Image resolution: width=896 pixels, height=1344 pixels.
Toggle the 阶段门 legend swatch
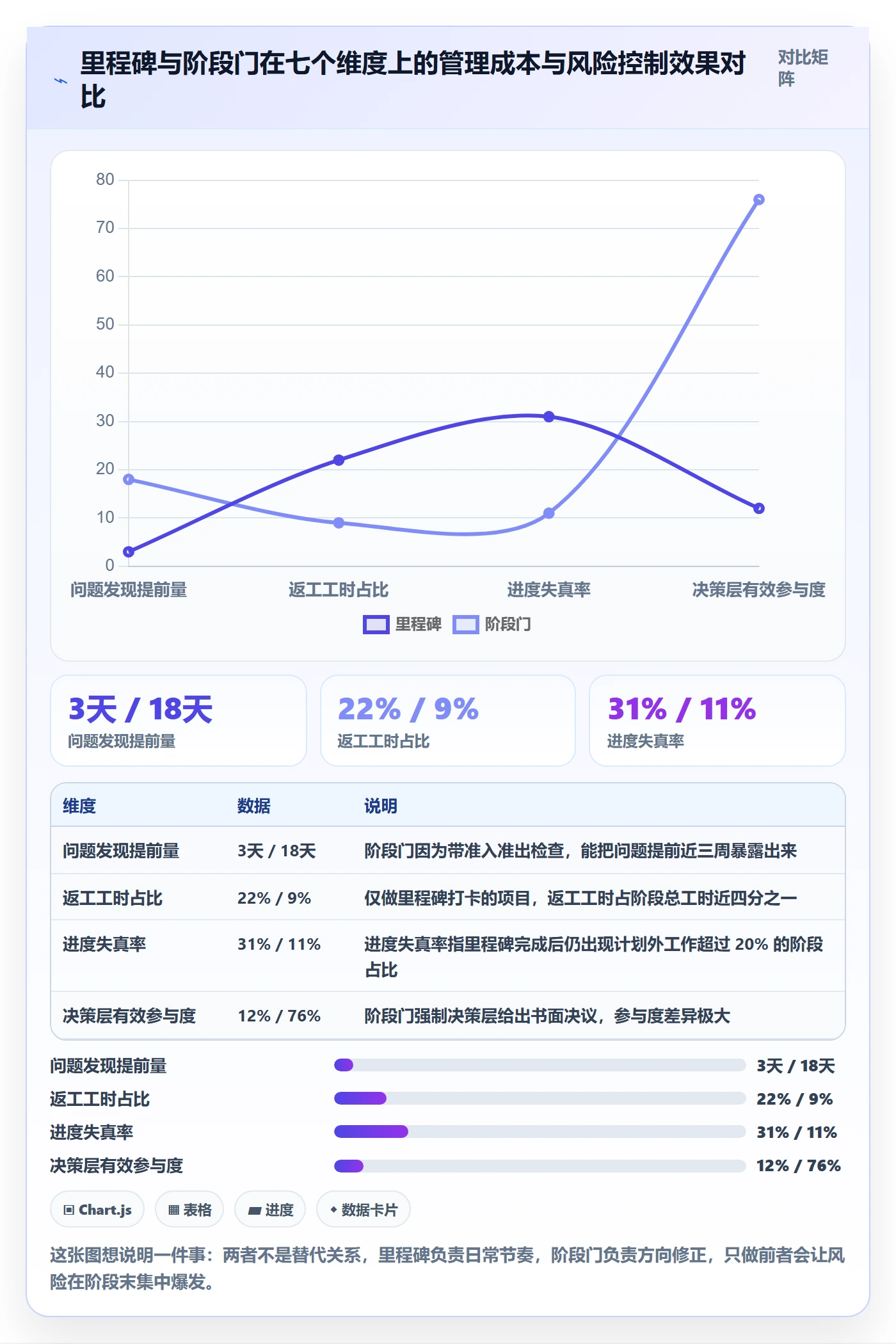tap(465, 624)
